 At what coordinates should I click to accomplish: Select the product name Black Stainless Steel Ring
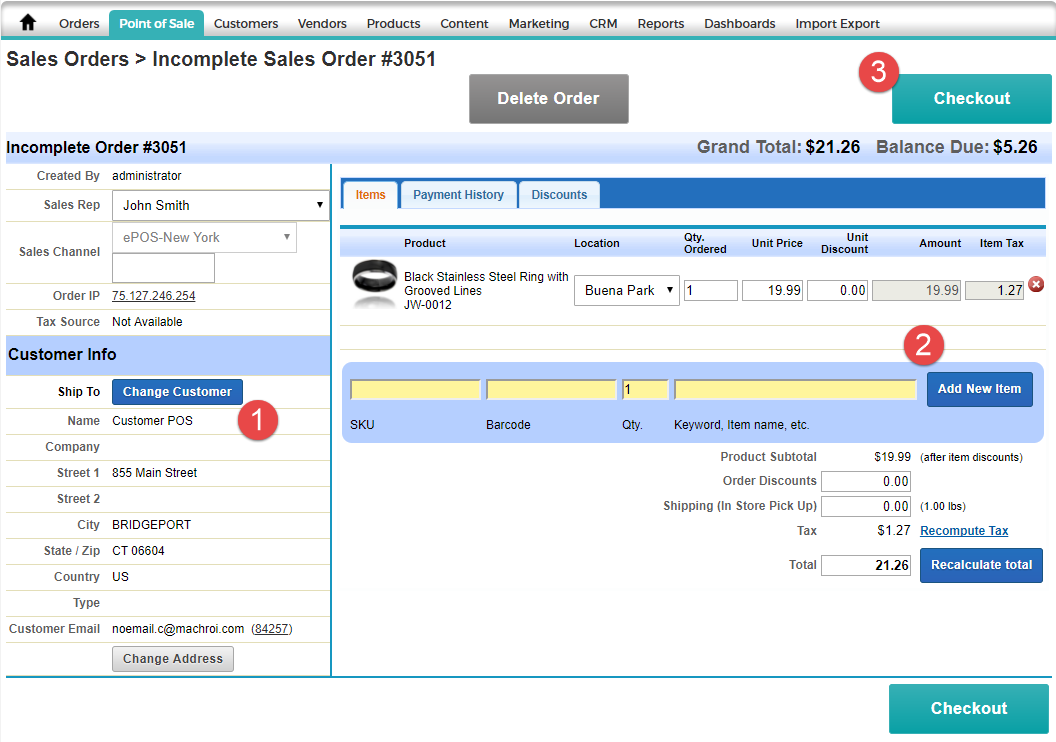pyautogui.click(x=486, y=283)
